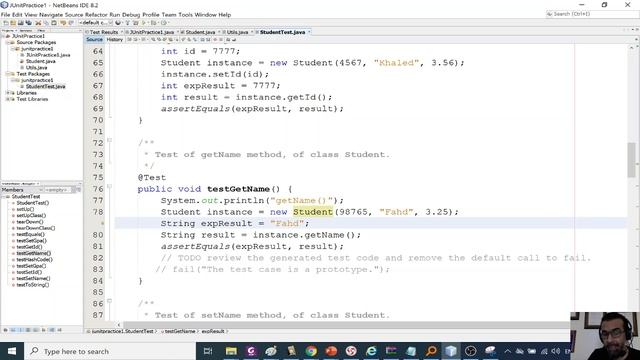Image resolution: width=640 pixels, height=360 pixels.
Task: Click the Cut toolbar icon
Action: (x=38, y=23)
